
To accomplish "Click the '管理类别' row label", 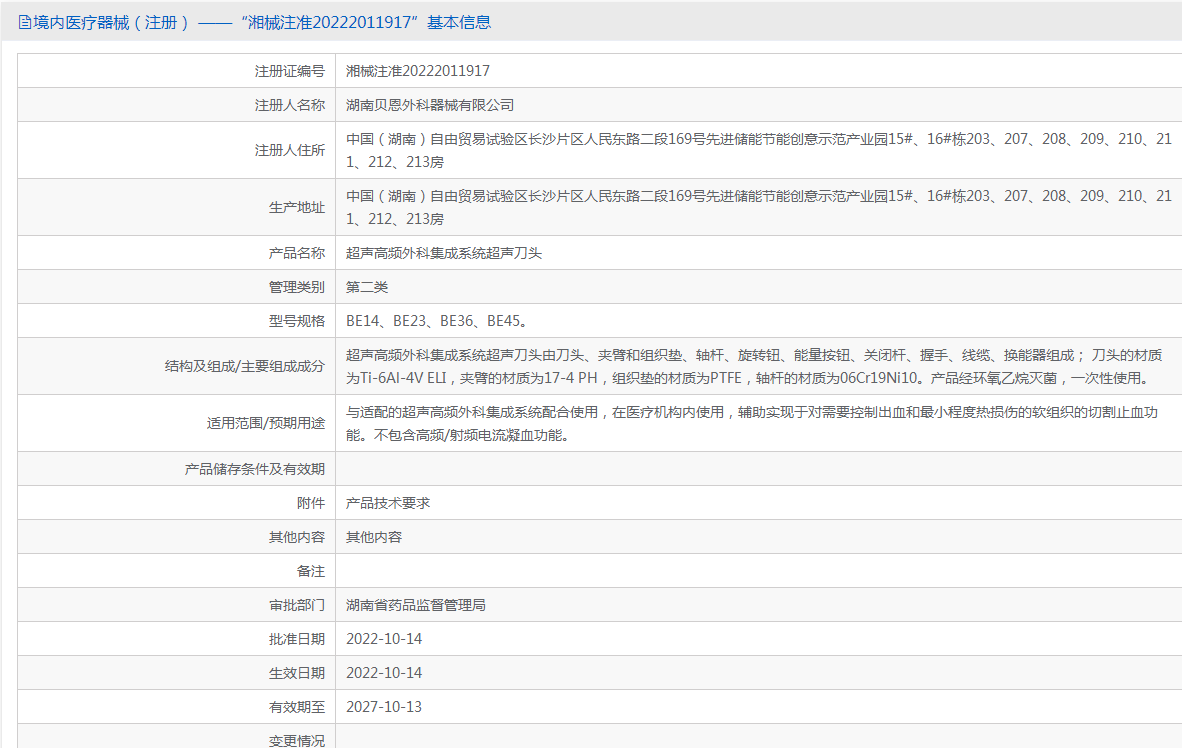I will pos(297,287).
